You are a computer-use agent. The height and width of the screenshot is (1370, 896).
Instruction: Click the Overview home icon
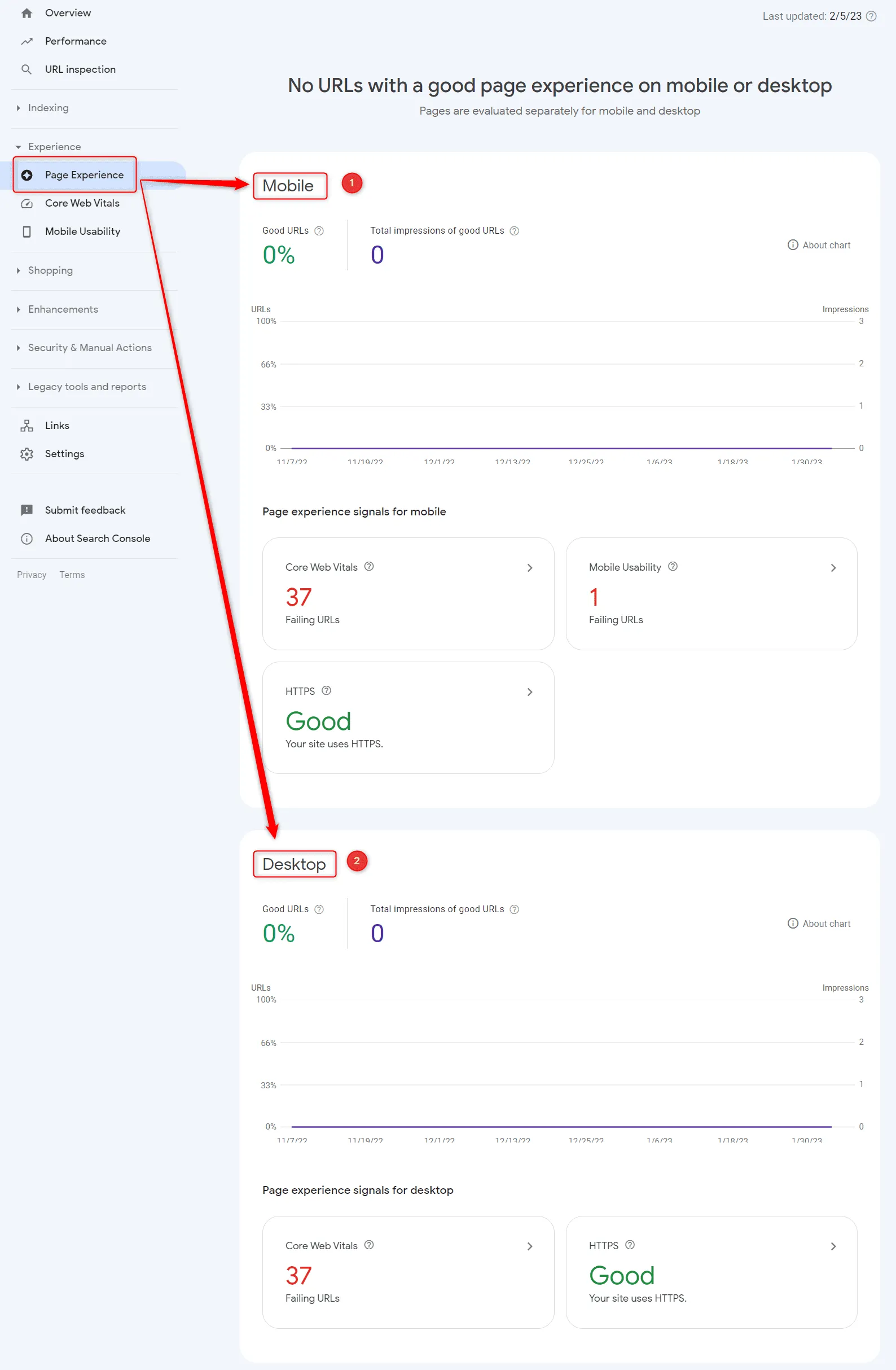(27, 13)
